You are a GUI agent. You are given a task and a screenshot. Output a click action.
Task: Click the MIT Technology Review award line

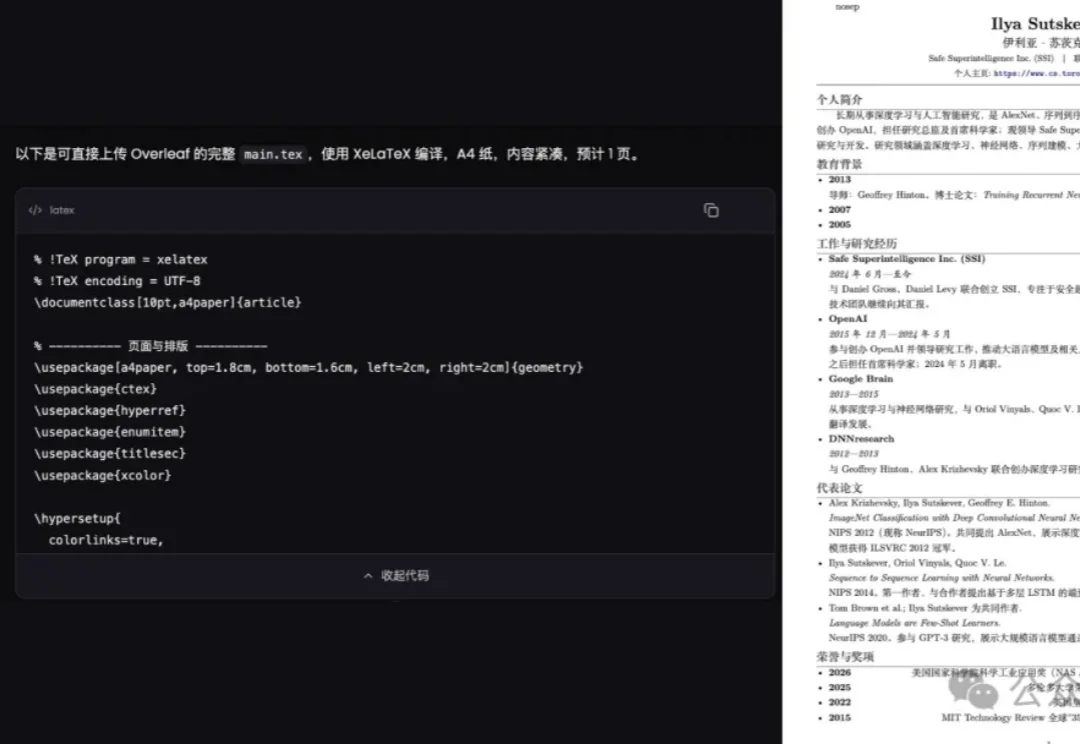pos(1010,718)
